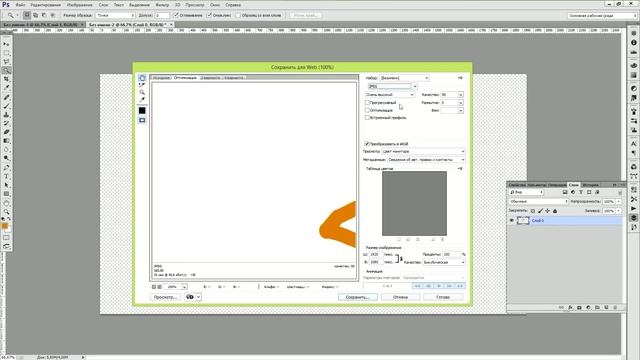Image resolution: width=640 pixels, height=360 pixels.
Task: Toggle lock position icon in Layers
Action: [x=547, y=211]
